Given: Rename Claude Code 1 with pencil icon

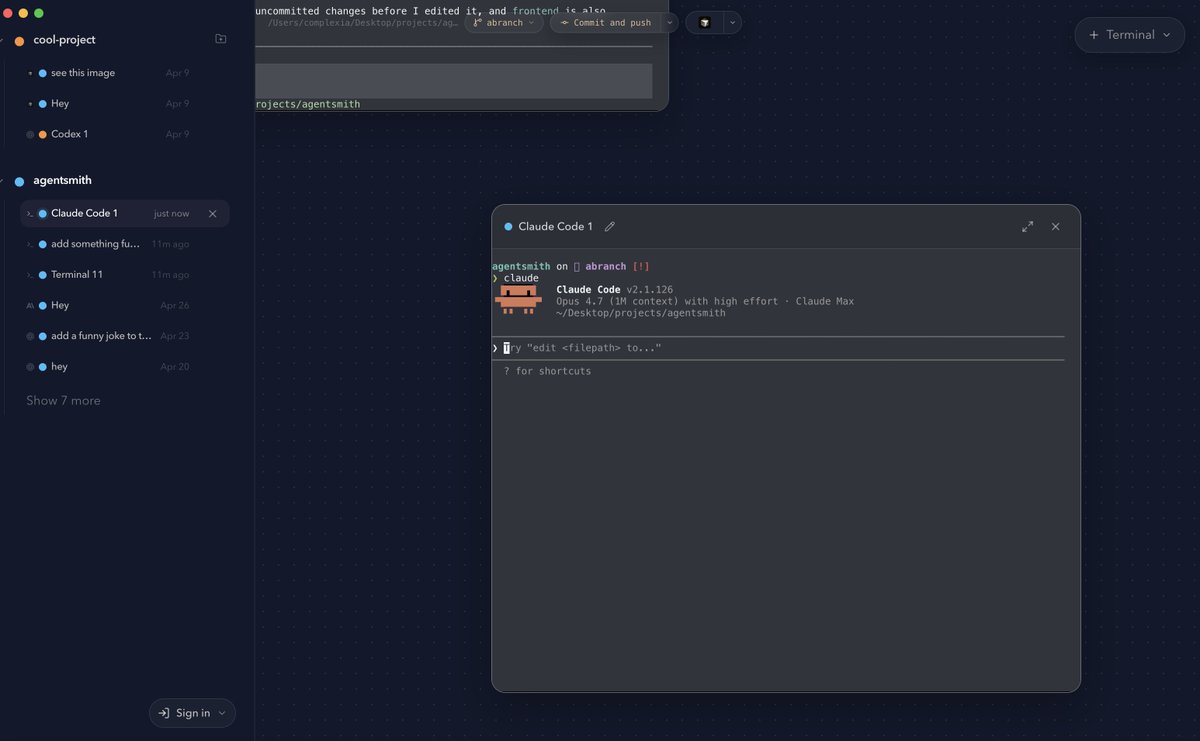Looking at the screenshot, I should [x=610, y=227].
